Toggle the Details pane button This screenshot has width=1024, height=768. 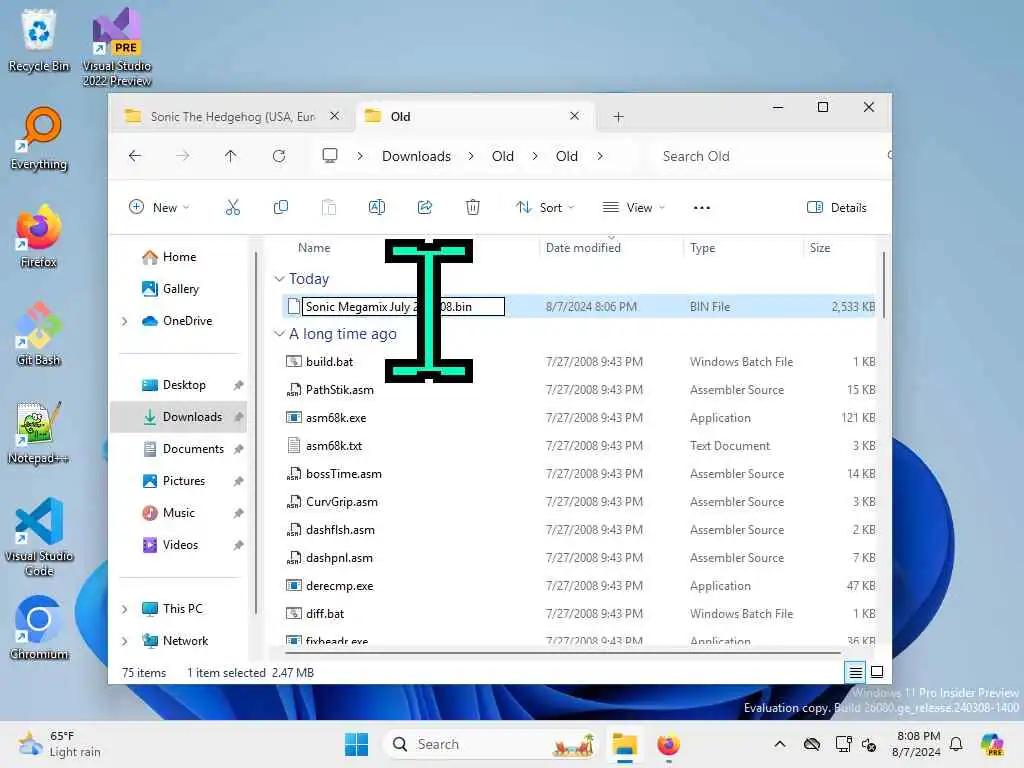point(837,208)
